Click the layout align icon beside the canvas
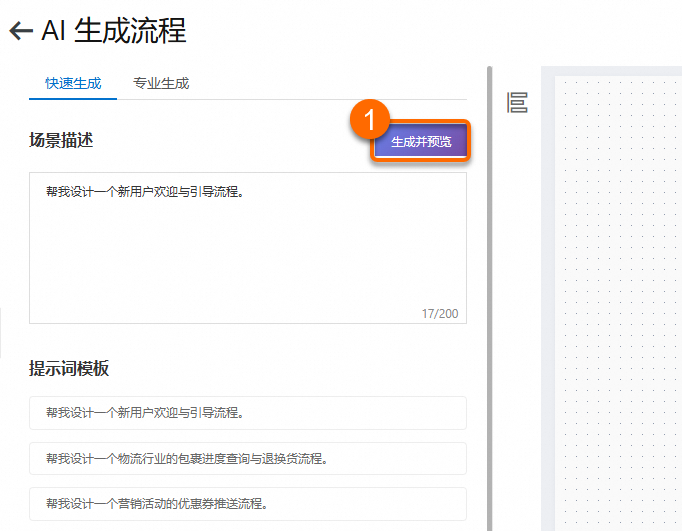Image resolution: width=682 pixels, height=531 pixels. click(x=517, y=103)
